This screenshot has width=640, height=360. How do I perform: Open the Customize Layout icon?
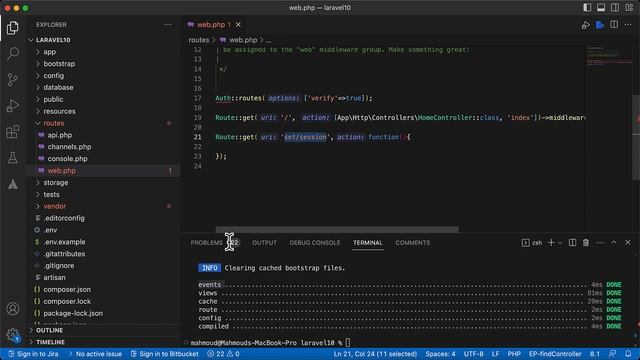coord(629,8)
